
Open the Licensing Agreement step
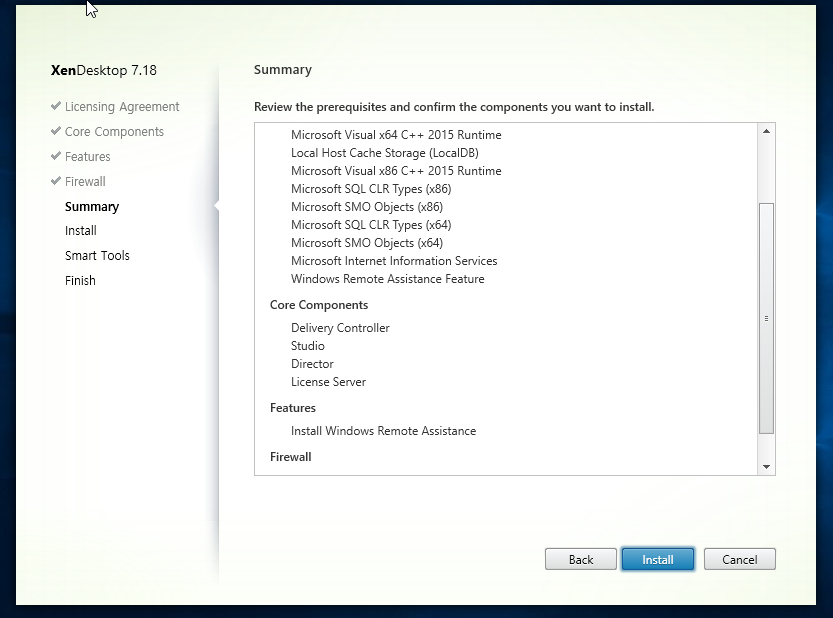click(122, 107)
